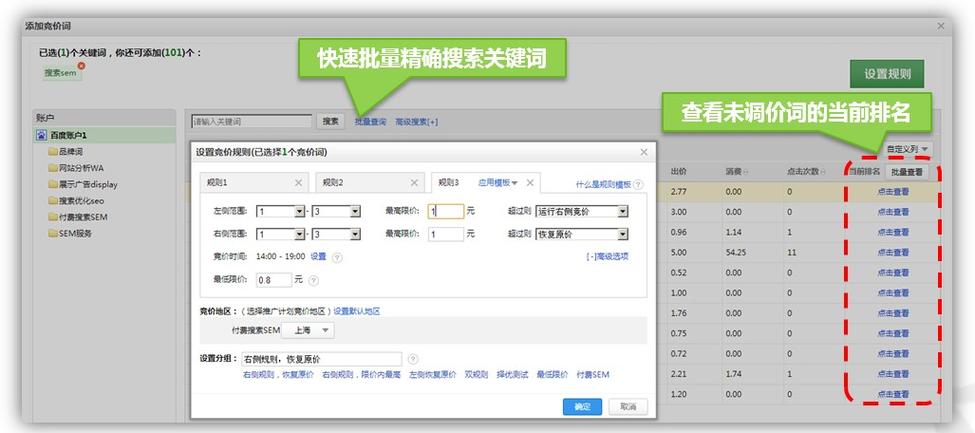The width and height of the screenshot is (975, 433).
Task: Sort by the 点击次数 column sort icon
Action: (x=825, y=172)
